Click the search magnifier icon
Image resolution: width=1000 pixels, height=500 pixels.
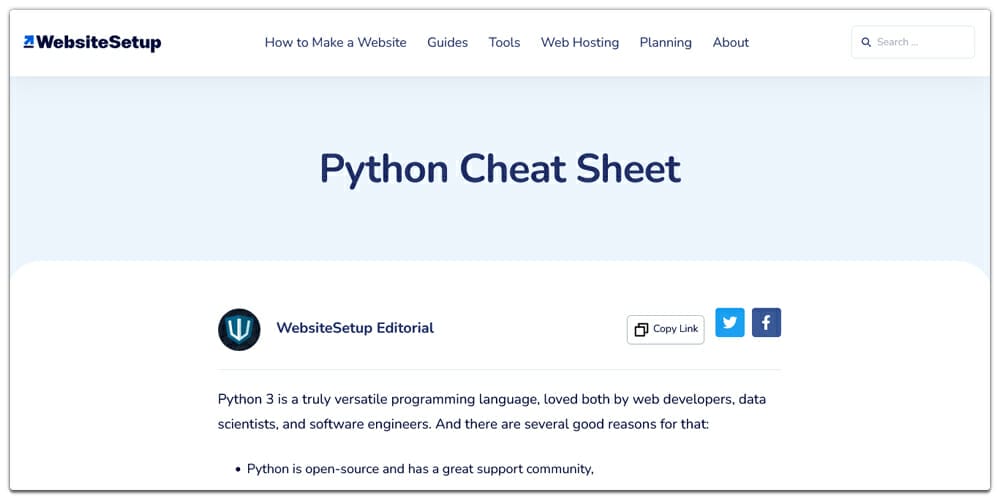(866, 42)
